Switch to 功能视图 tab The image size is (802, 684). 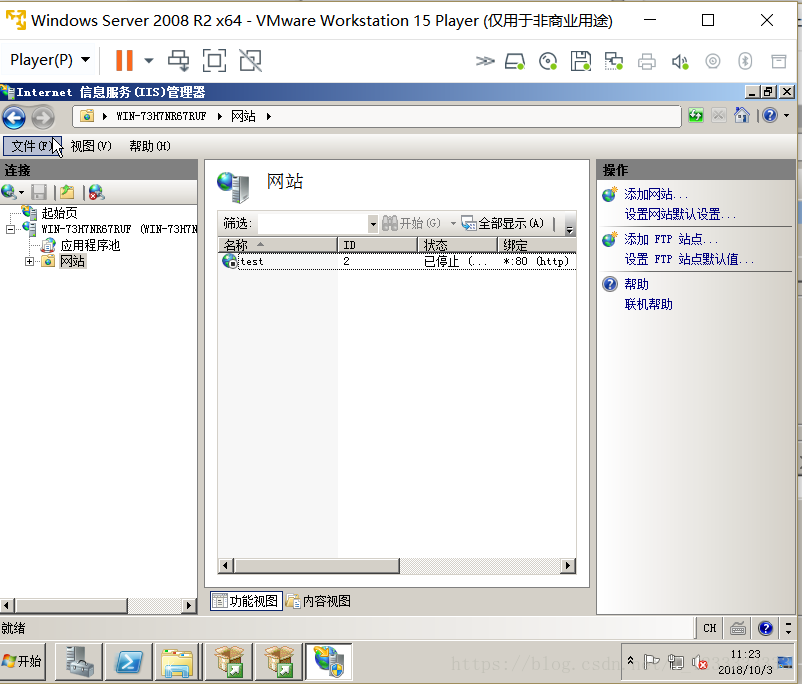pyautogui.click(x=247, y=601)
